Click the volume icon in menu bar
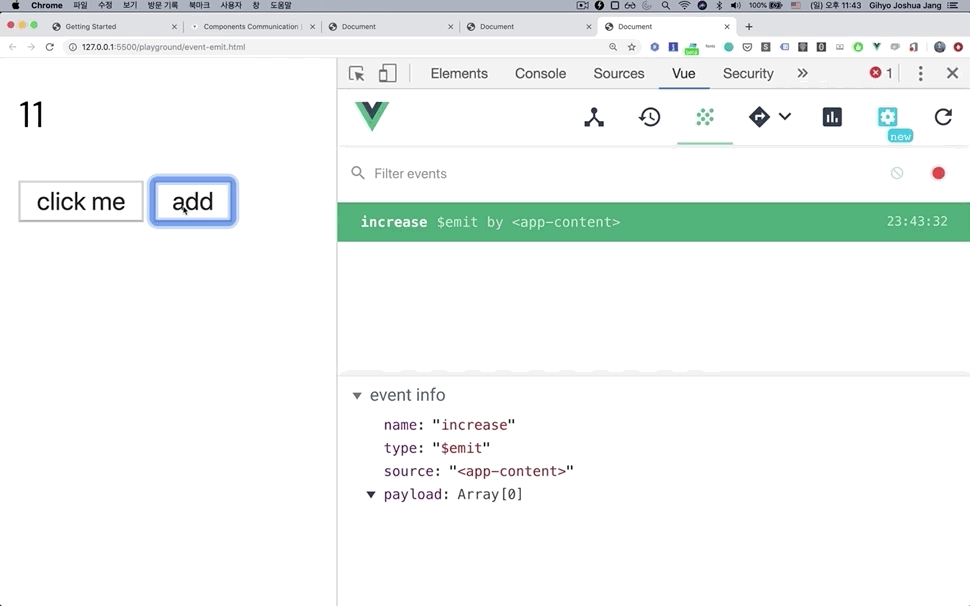Screen dimensions: 970x606 point(736,6)
